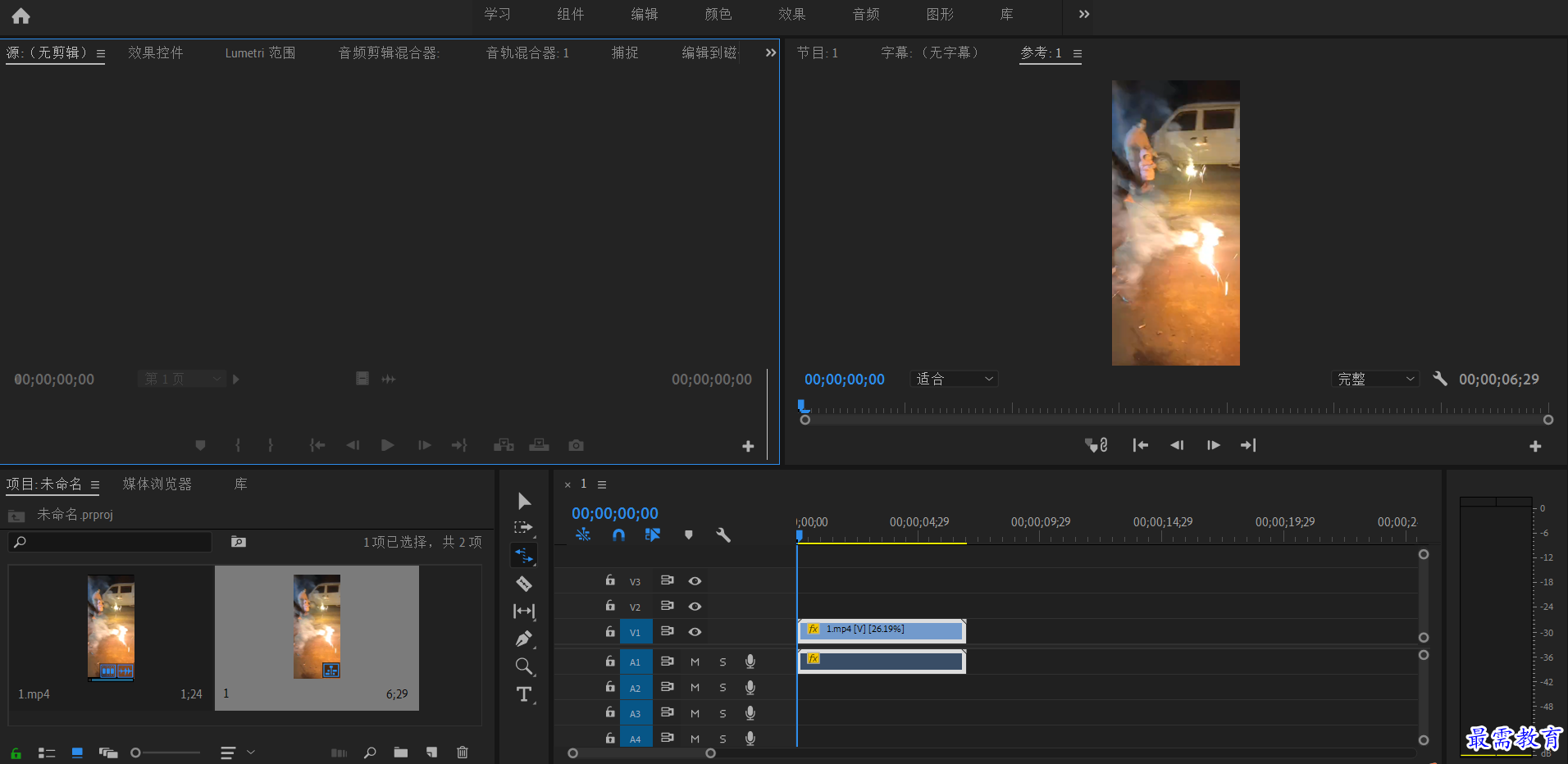Toggle project read-only green lock
Image resolution: width=1568 pixels, height=764 pixels.
(x=16, y=753)
